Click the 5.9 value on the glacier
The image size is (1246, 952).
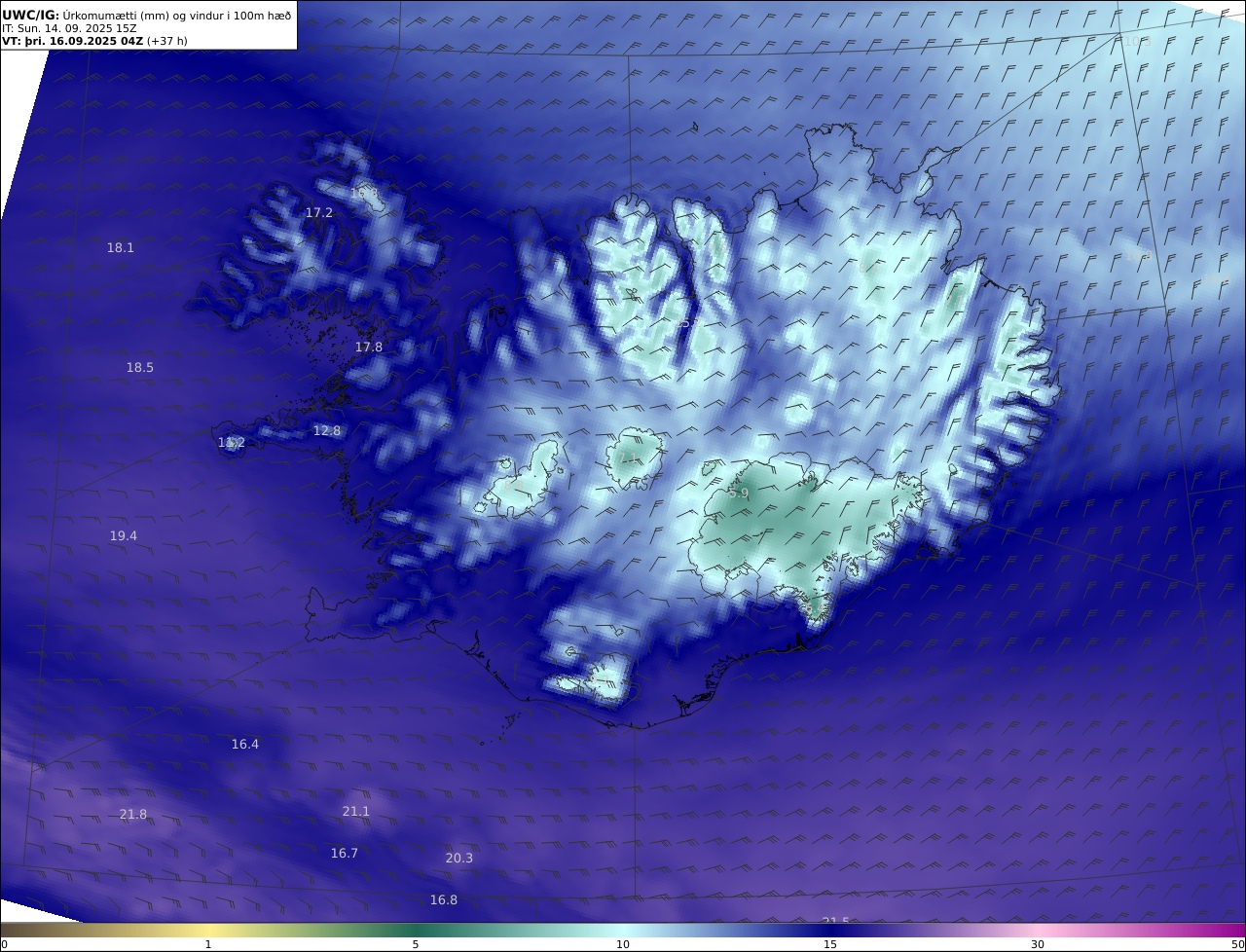[x=739, y=494]
